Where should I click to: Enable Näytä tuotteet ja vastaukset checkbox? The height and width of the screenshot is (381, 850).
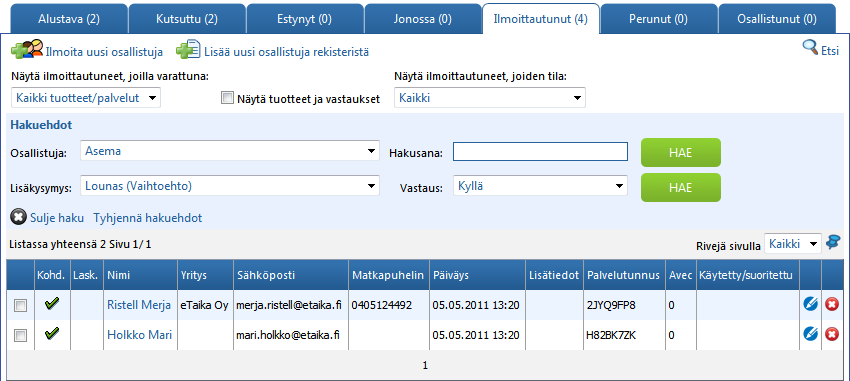pyautogui.click(x=227, y=98)
